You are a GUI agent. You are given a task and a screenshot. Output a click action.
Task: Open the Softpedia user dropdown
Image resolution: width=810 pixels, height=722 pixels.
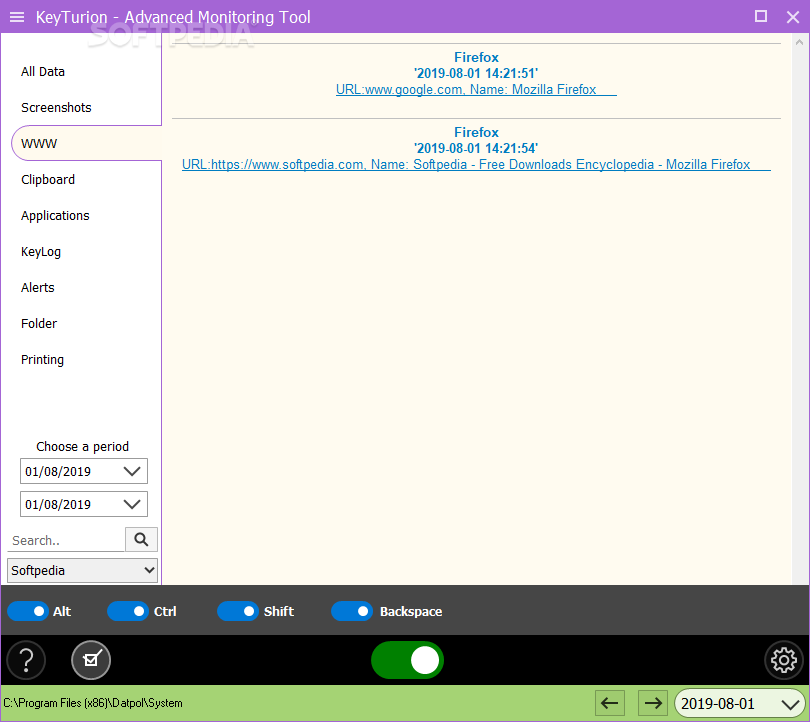coord(82,570)
